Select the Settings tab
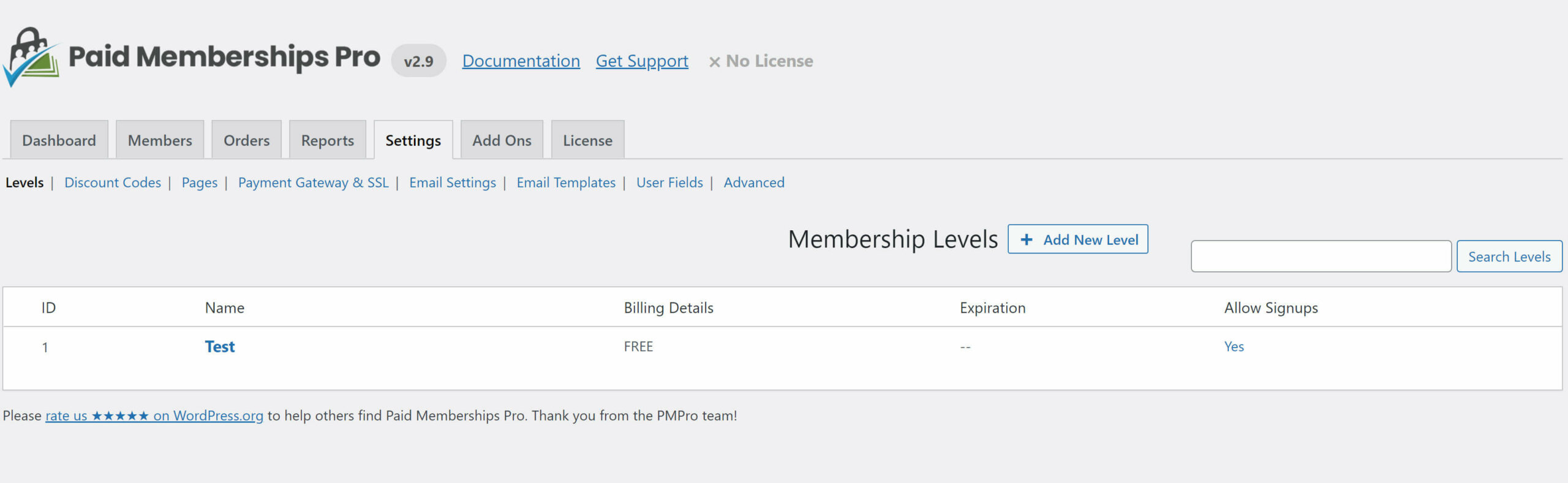 (413, 140)
